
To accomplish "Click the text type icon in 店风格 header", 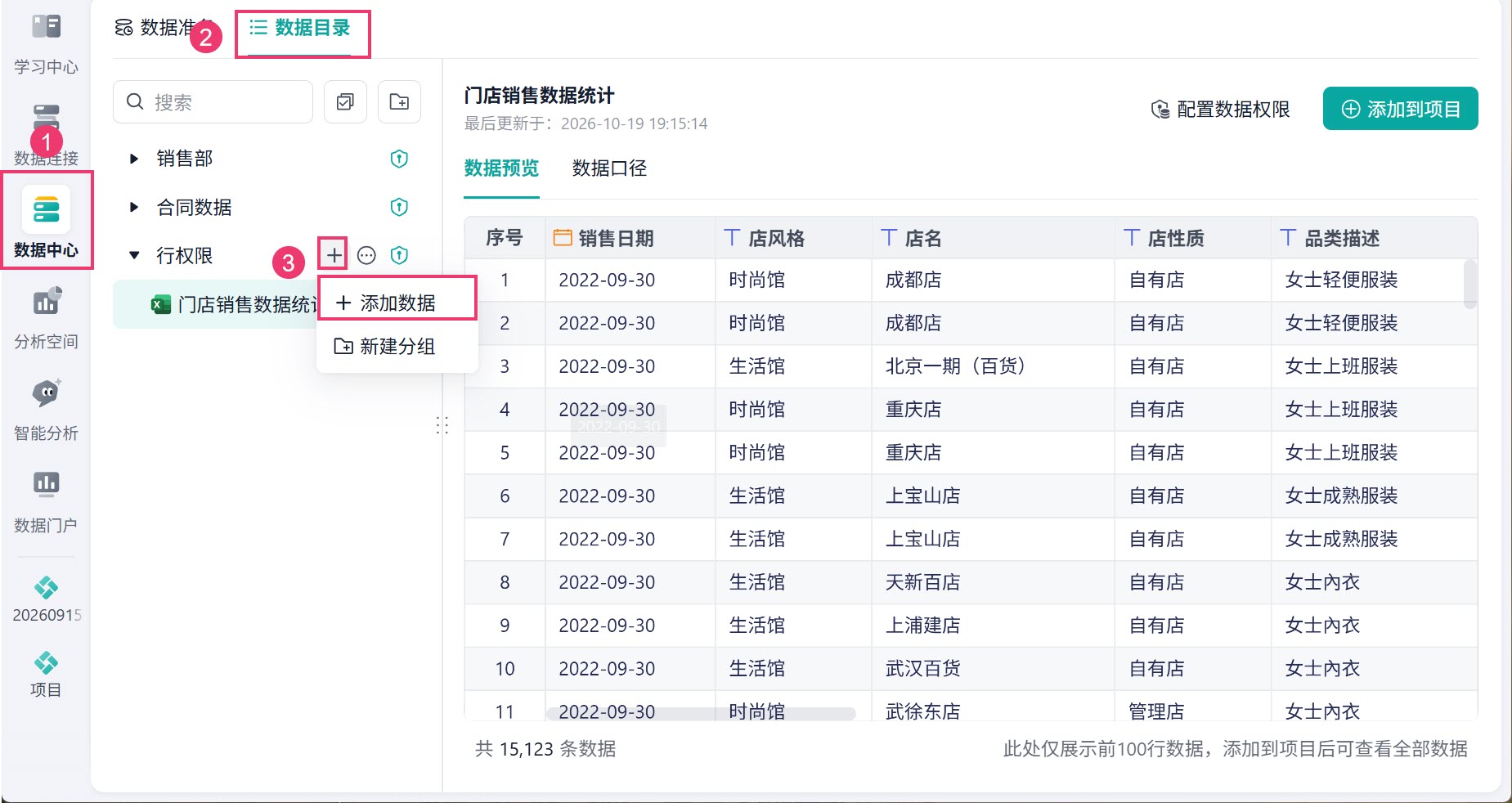I will [732, 238].
